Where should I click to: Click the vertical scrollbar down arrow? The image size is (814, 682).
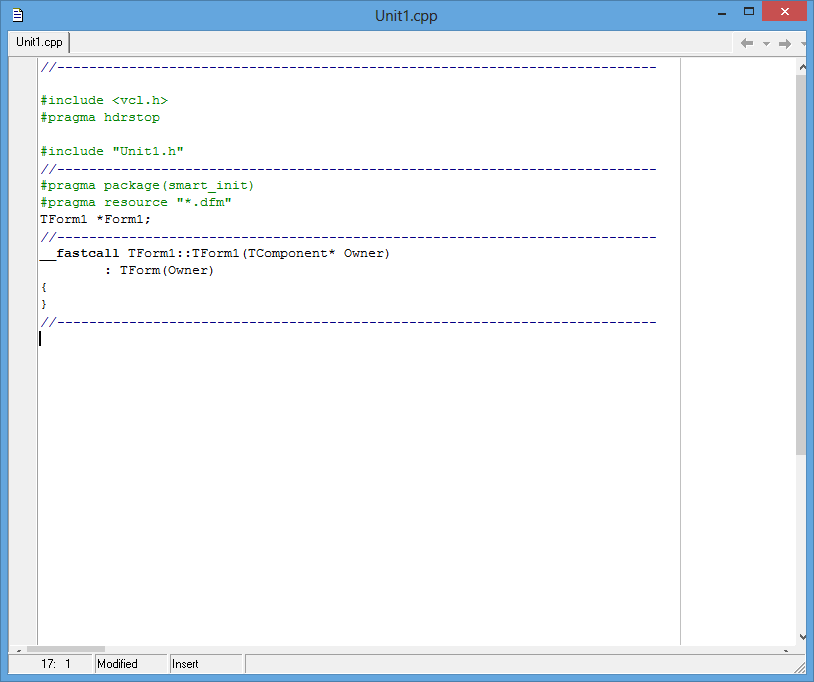(802, 636)
